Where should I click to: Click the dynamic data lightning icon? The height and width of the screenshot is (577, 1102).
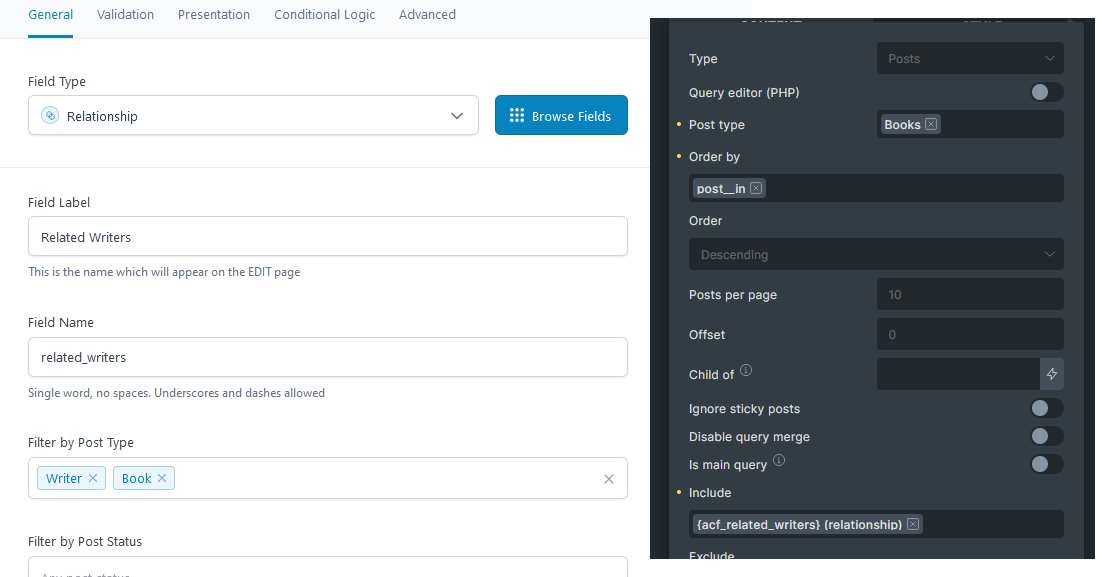tap(1052, 374)
